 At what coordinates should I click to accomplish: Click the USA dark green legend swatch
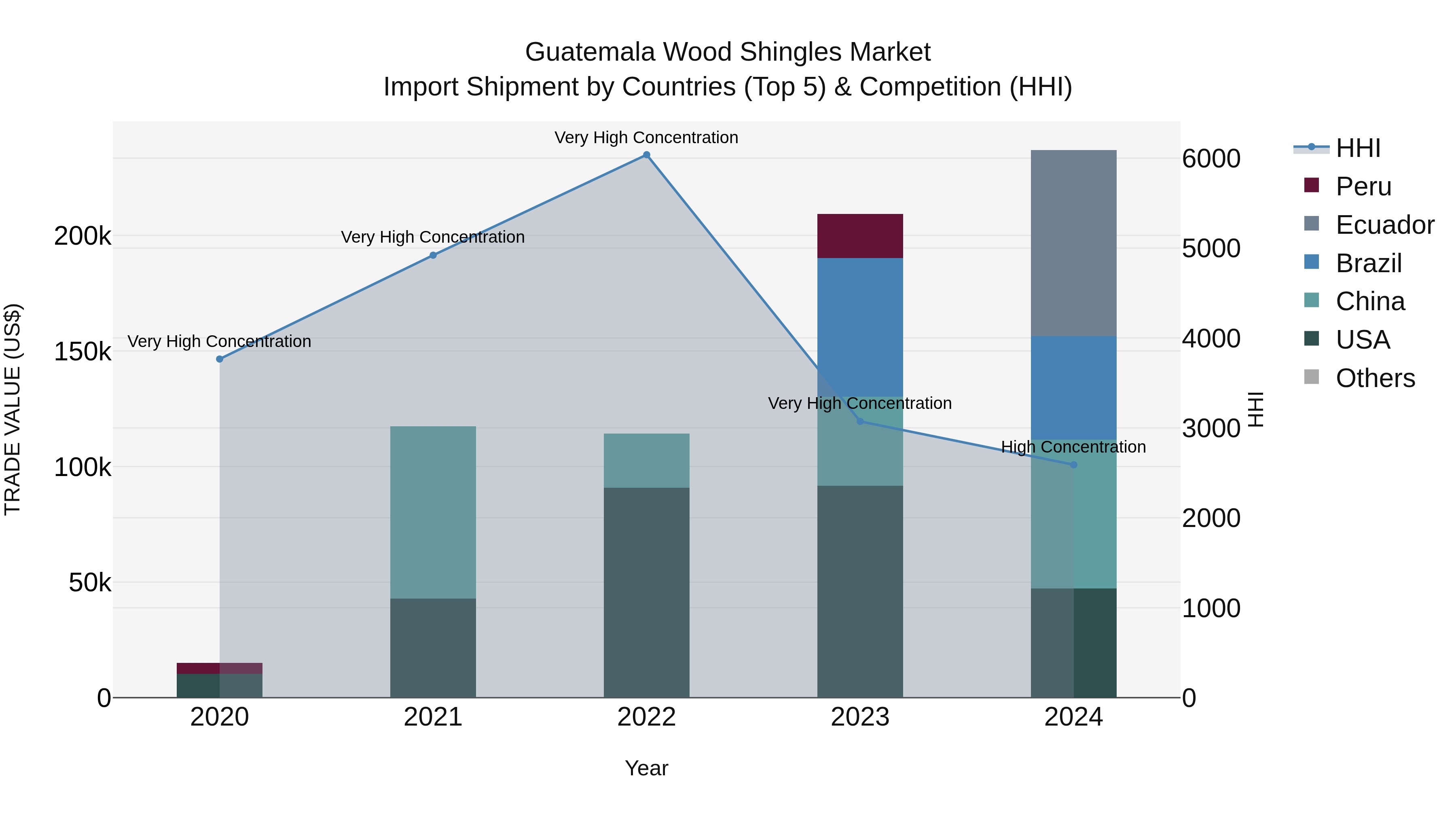[1311, 339]
